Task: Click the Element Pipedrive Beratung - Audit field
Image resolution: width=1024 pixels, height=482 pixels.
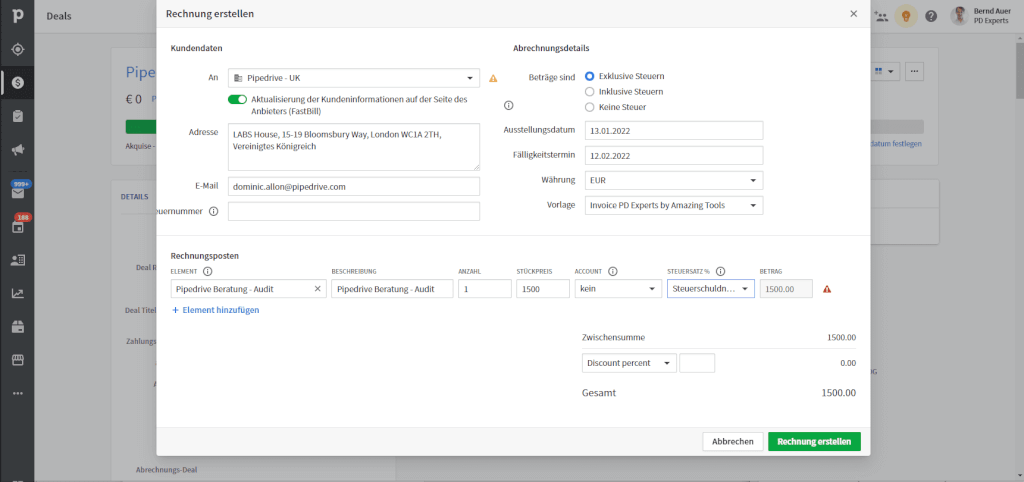Action: (x=249, y=289)
